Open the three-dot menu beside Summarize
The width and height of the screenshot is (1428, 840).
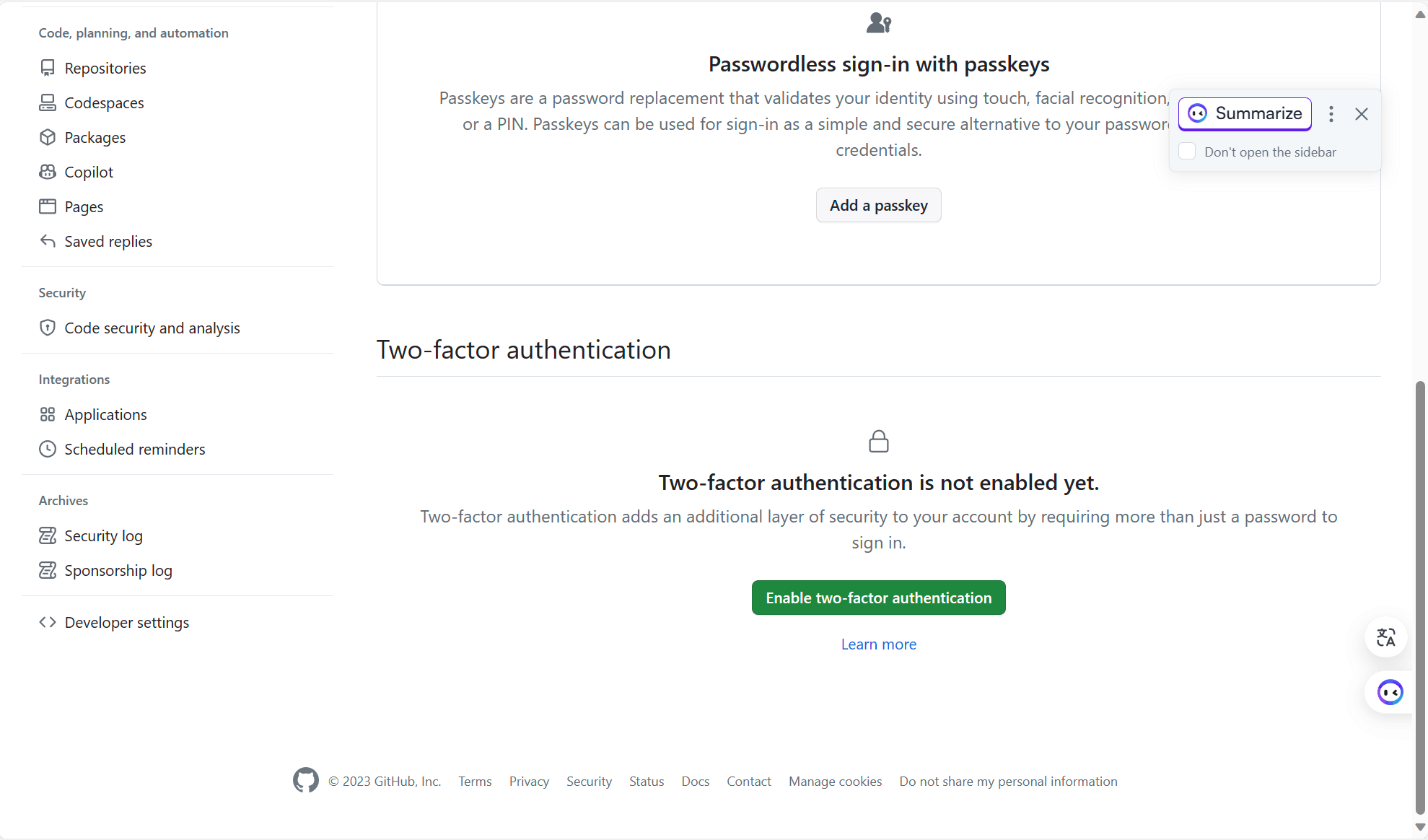click(1331, 114)
